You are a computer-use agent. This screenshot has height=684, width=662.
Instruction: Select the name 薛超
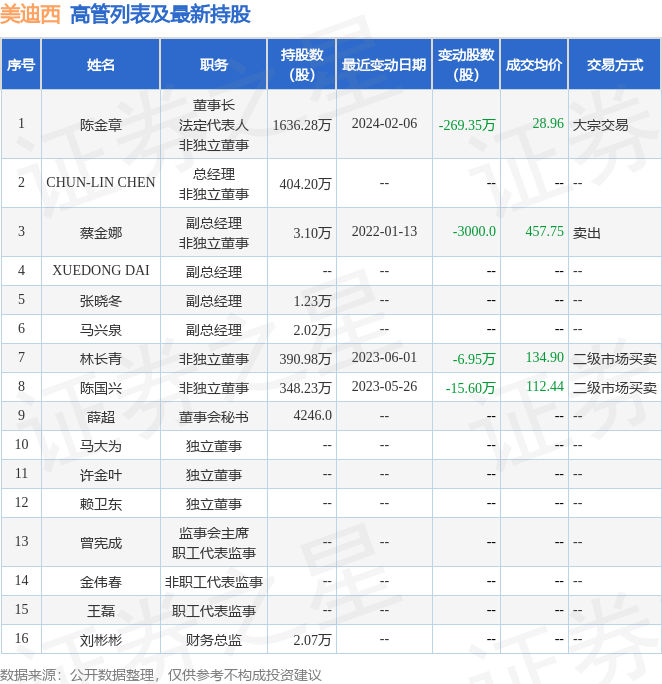tap(101, 417)
